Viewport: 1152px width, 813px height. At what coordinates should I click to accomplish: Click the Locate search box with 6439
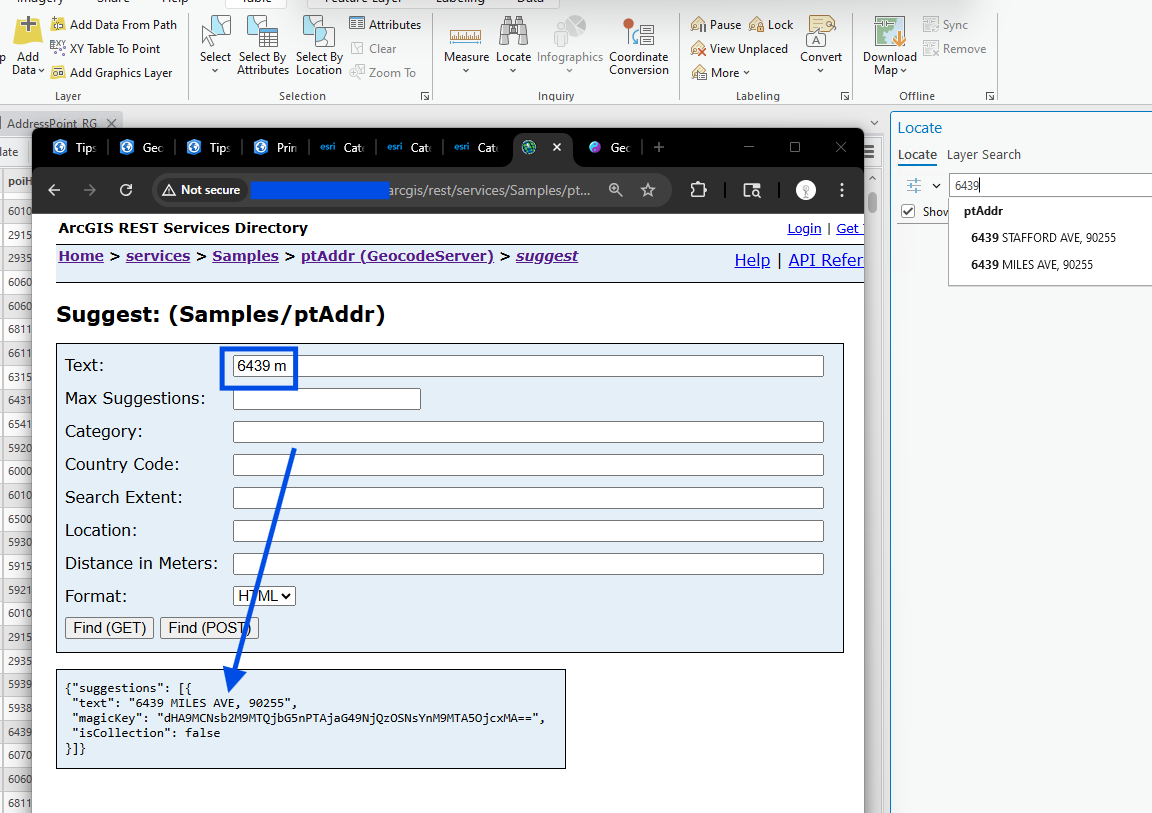(1051, 186)
